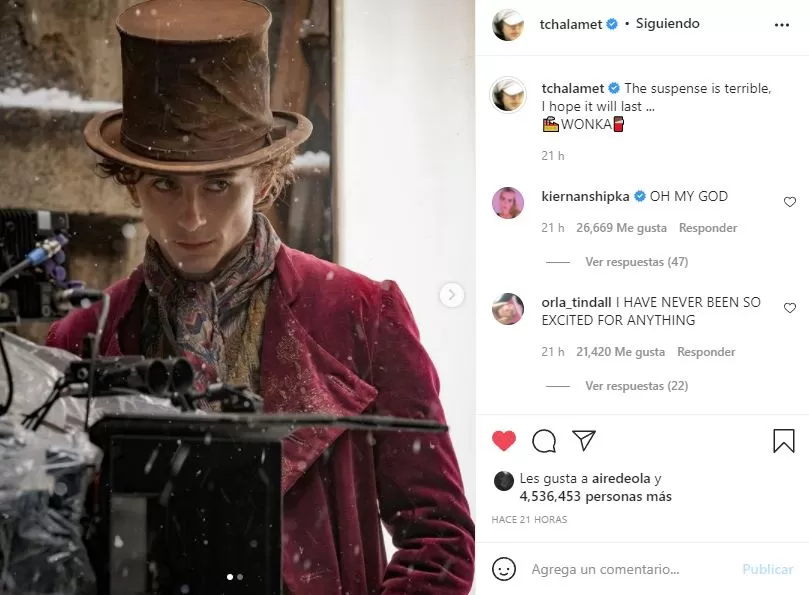Reply to kiernanshipka's comment
This screenshot has width=809, height=595.
(707, 228)
